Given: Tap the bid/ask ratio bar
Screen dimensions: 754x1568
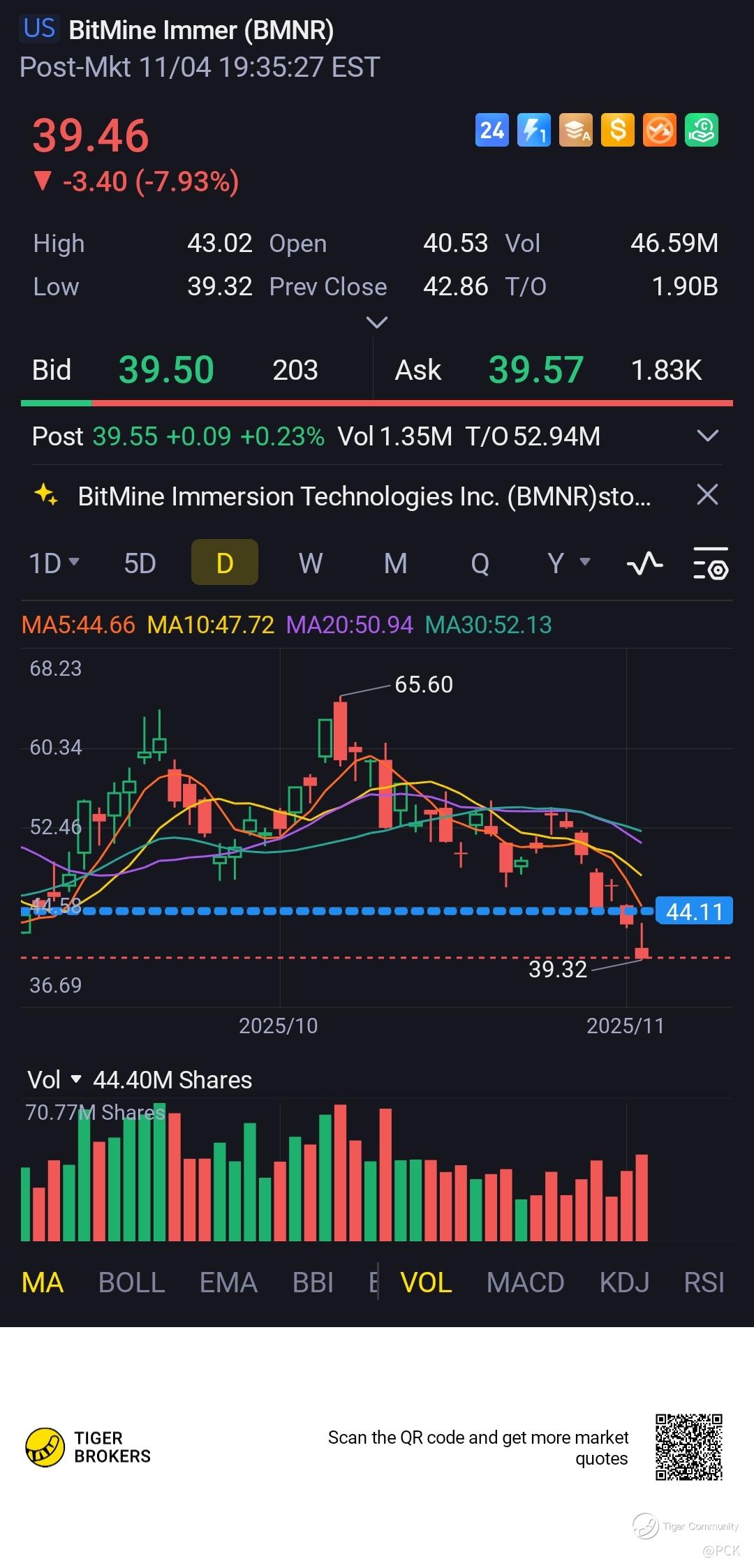Looking at the screenshot, I should pos(377,403).
